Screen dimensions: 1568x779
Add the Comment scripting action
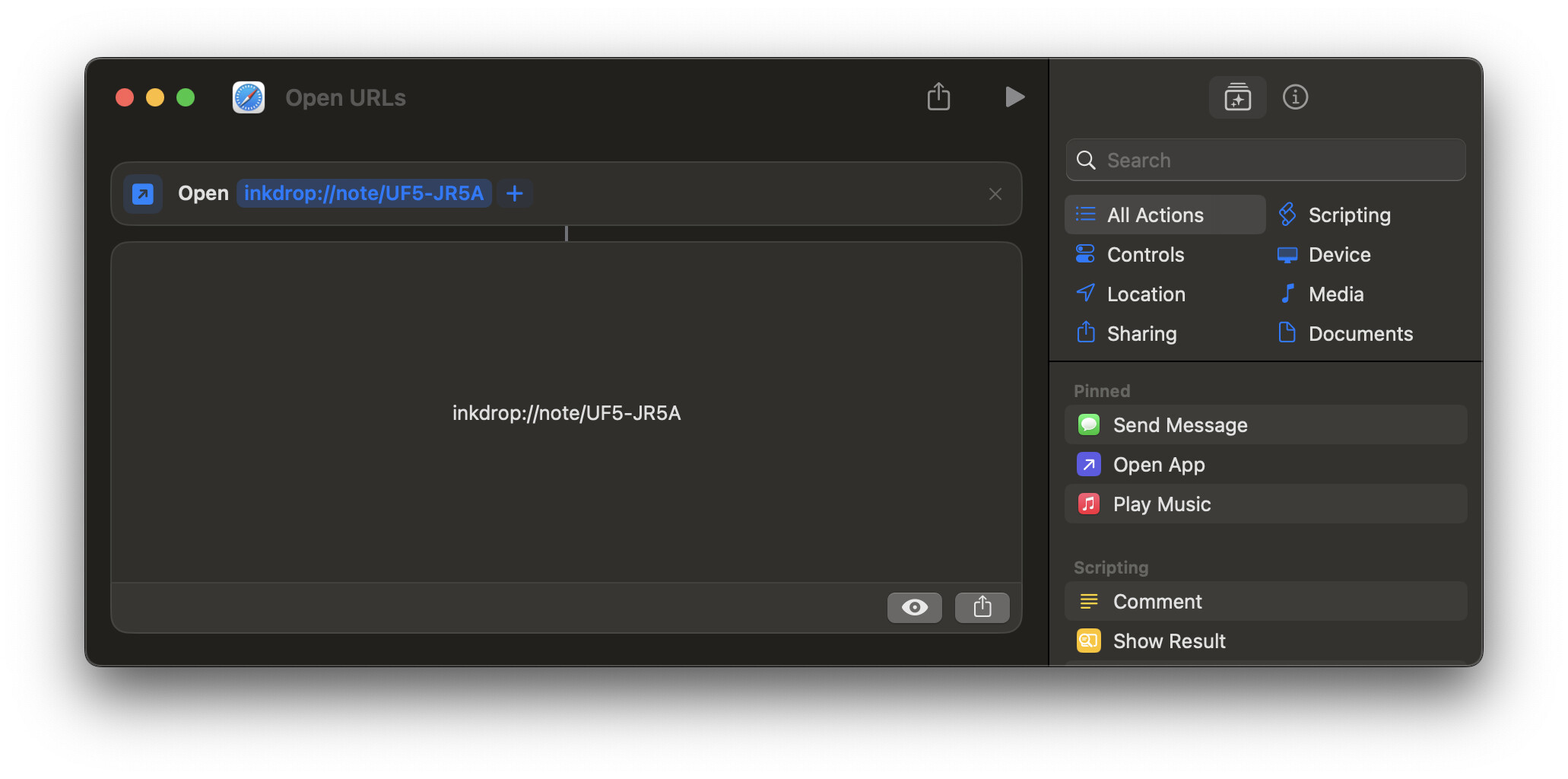pyautogui.click(x=1265, y=601)
